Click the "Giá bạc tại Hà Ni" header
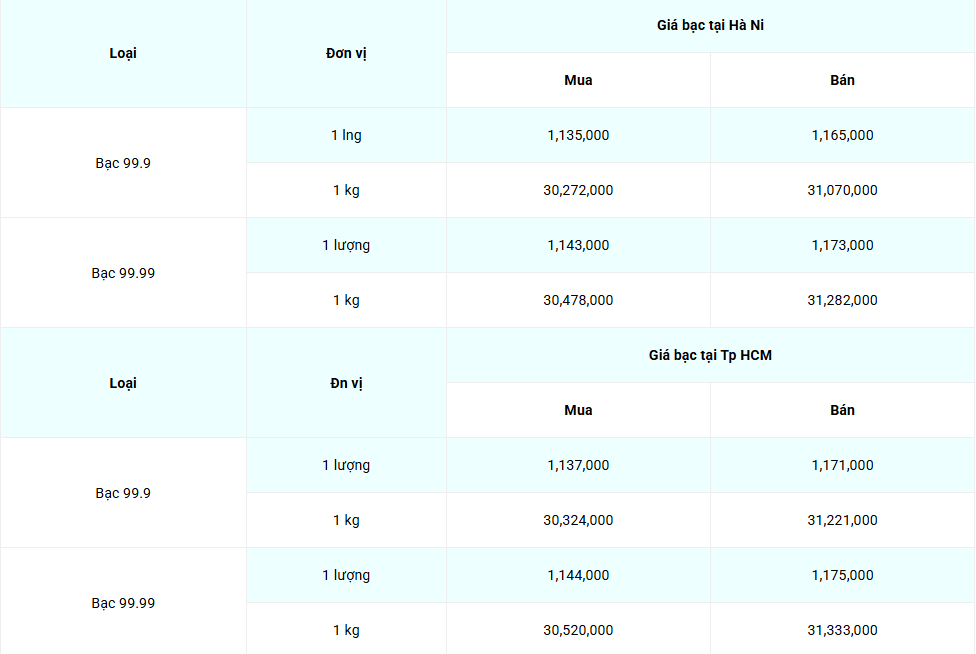The height and width of the screenshot is (654, 976). pos(710,26)
